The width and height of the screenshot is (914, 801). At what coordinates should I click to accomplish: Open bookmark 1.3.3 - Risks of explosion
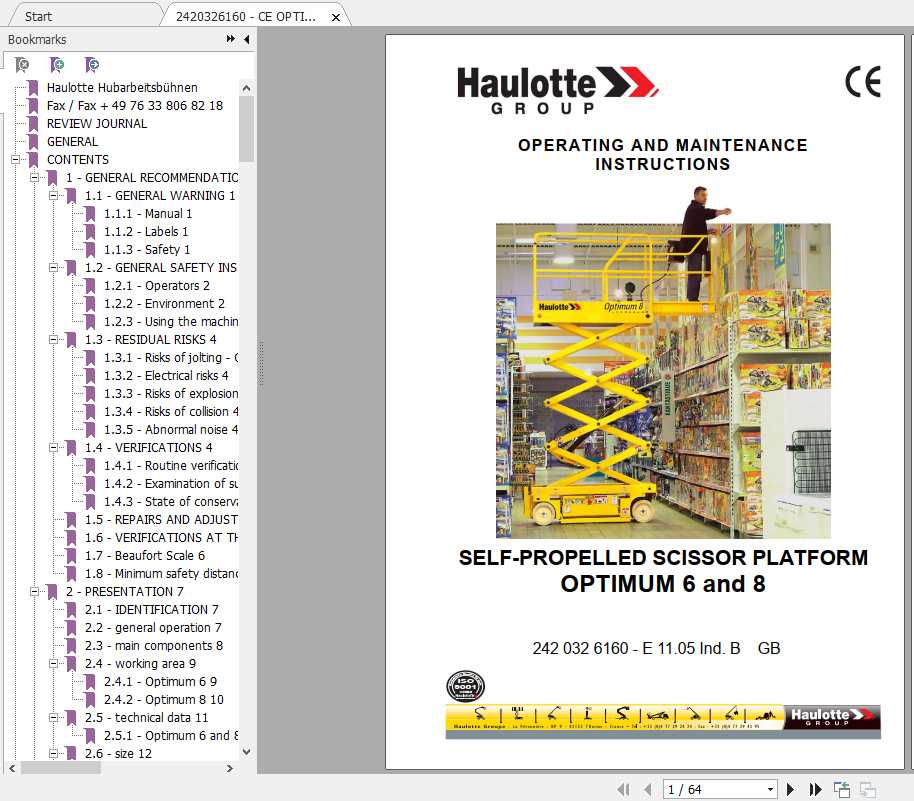(x=171, y=394)
